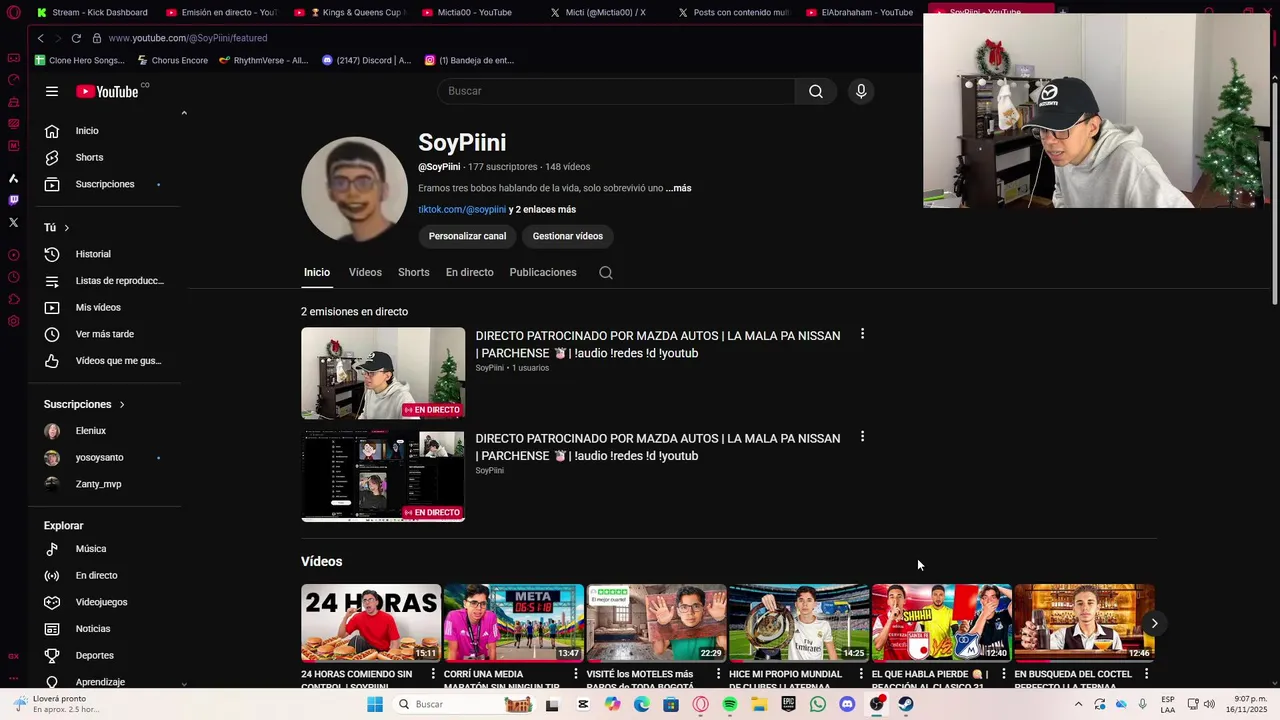
Task: Reload the page in browser
Action: (76, 38)
